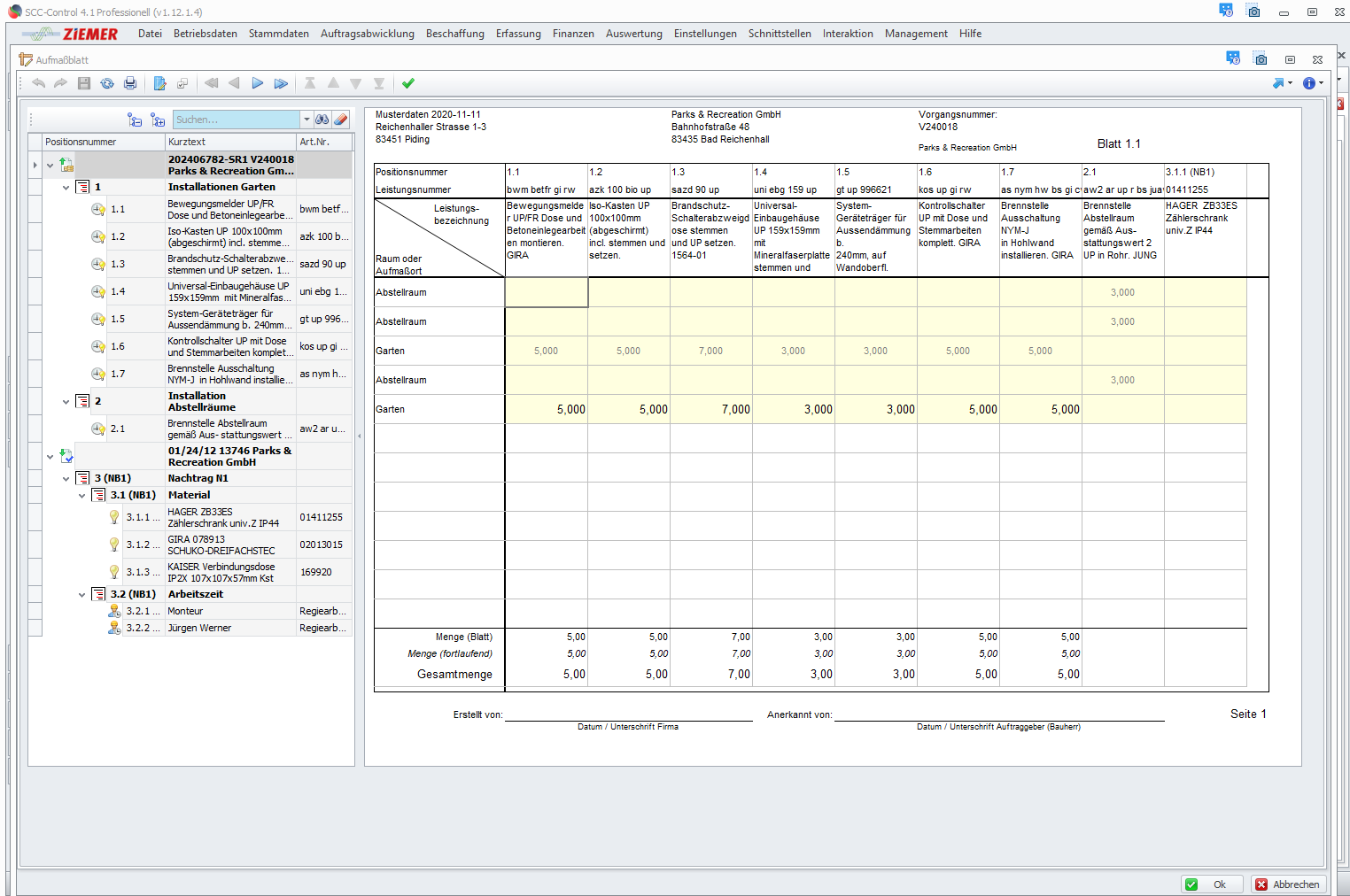
Task: Clear the search with the eraser icon
Action: click(341, 120)
